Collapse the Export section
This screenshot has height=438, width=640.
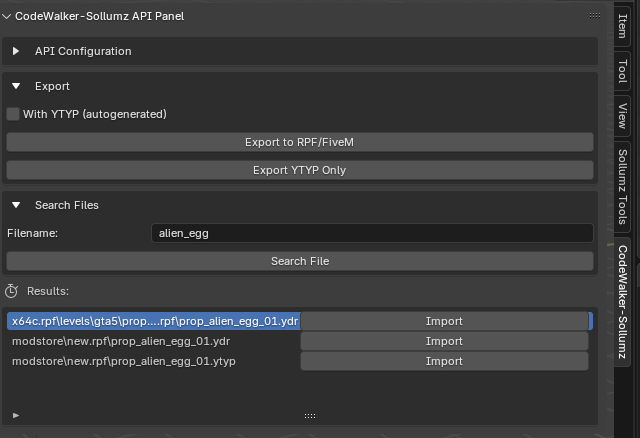click(16, 86)
